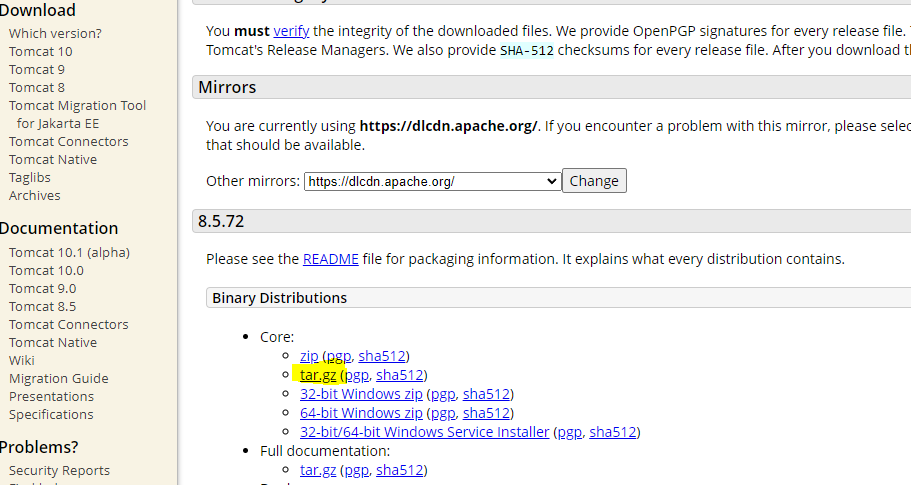Open pgp signature for Windows Service Installer
The height and width of the screenshot is (485, 911).
(x=570, y=432)
